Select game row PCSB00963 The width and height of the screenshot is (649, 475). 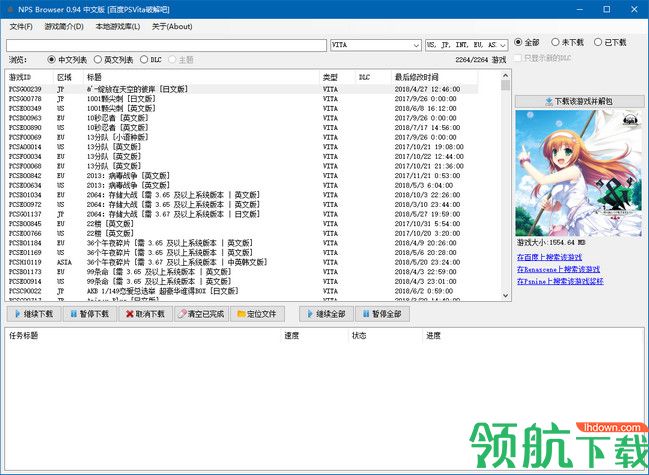(x=242, y=118)
